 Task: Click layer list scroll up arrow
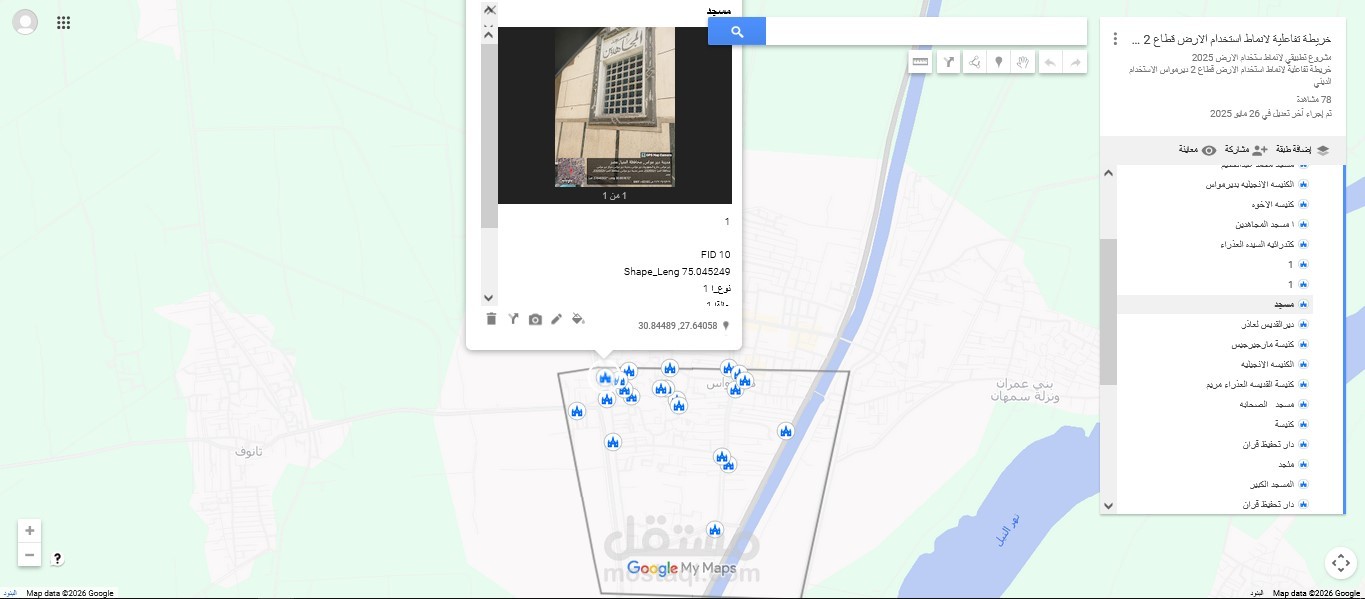coord(1108,173)
